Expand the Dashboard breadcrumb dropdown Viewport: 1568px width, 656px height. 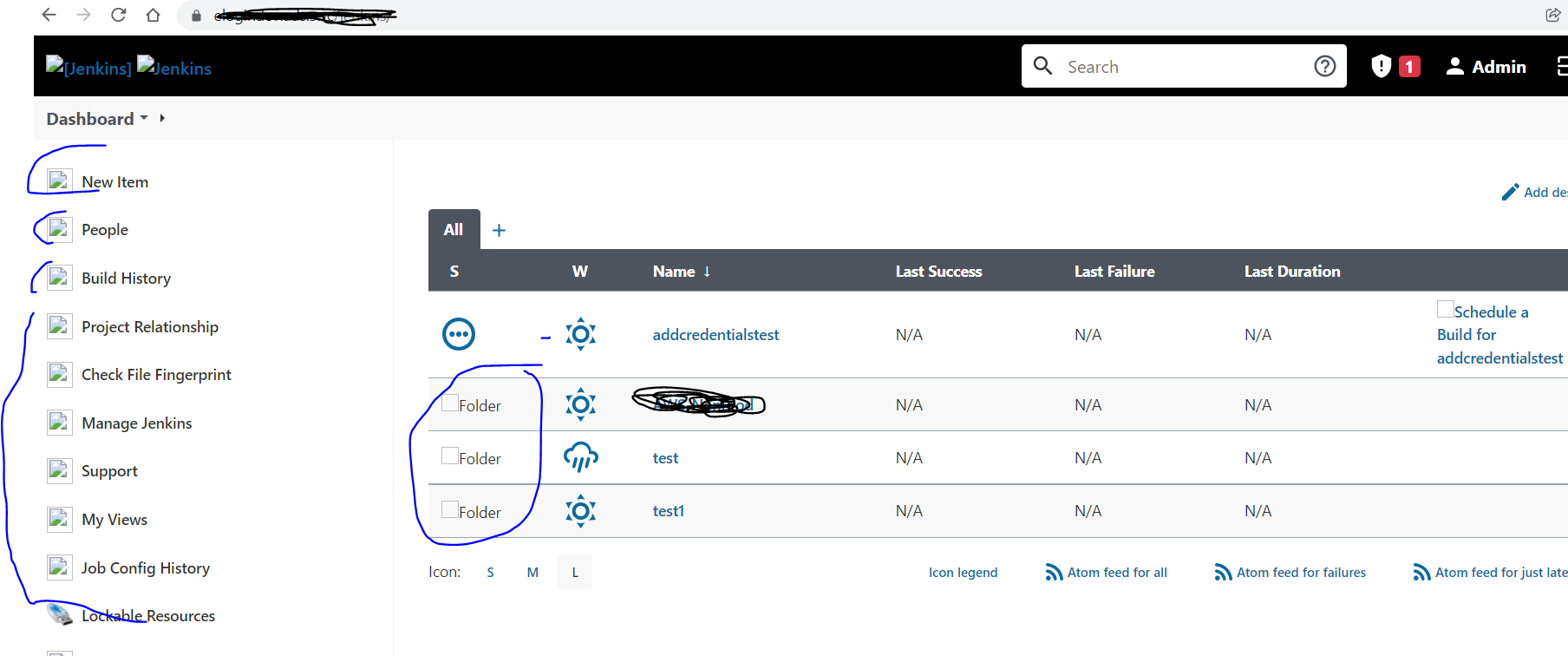point(144,117)
